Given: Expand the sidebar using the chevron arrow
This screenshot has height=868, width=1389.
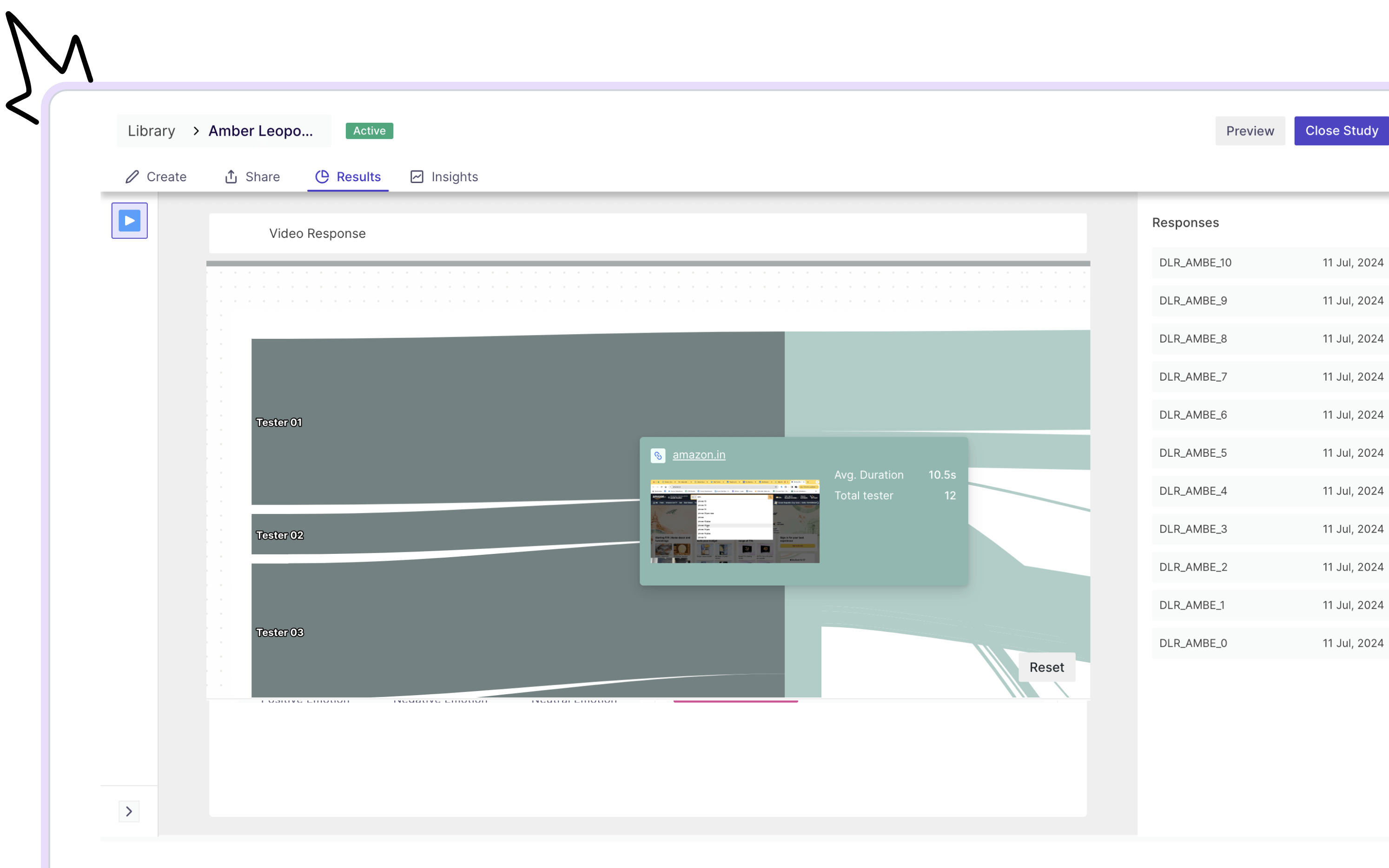Looking at the screenshot, I should (129, 811).
